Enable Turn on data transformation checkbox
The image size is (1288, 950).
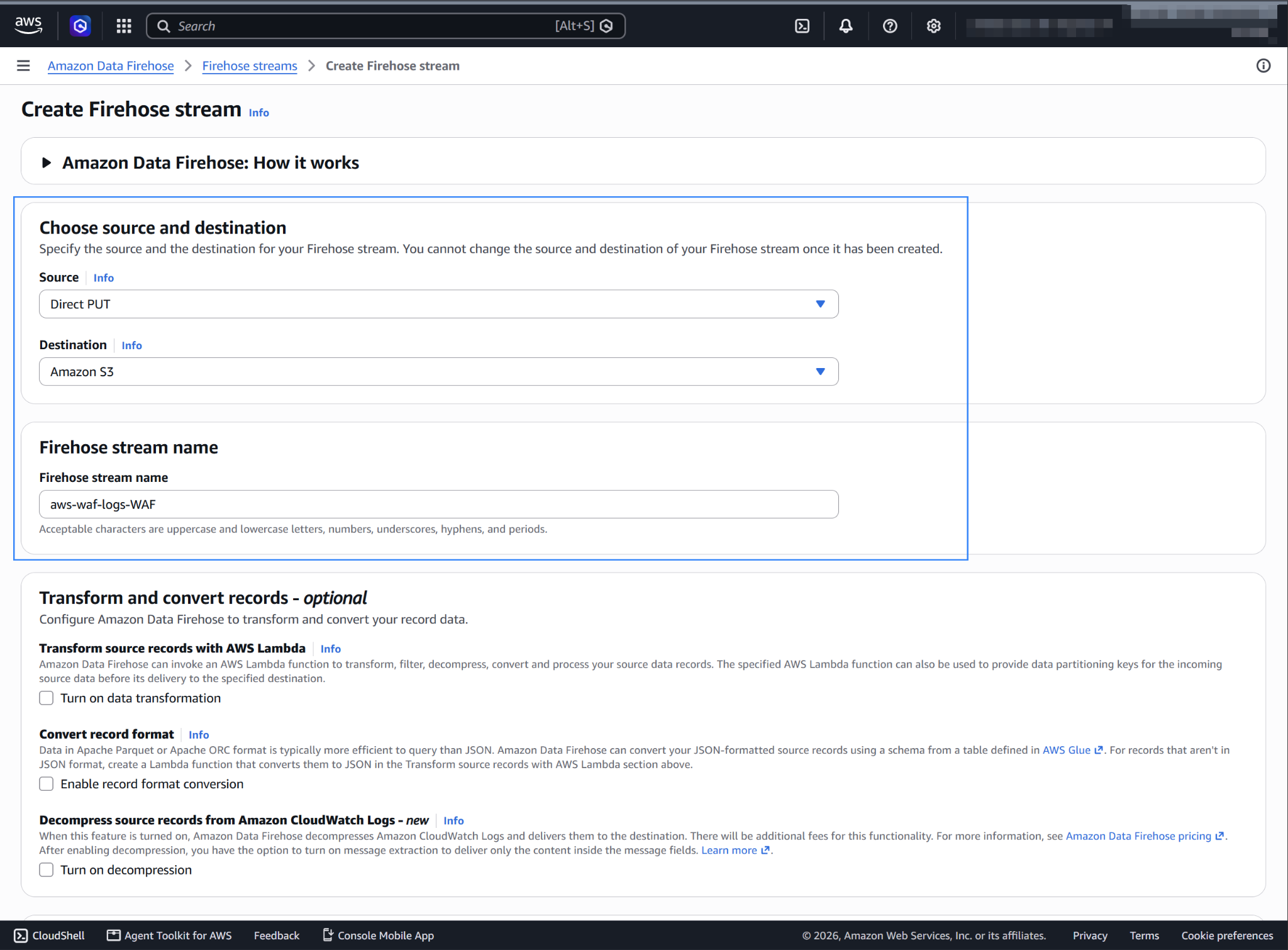tap(47, 698)
